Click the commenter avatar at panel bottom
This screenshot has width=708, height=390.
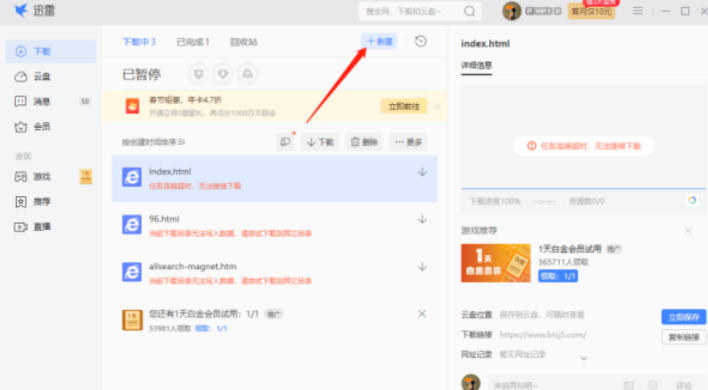pyautogui.click(x=470, y=382)
